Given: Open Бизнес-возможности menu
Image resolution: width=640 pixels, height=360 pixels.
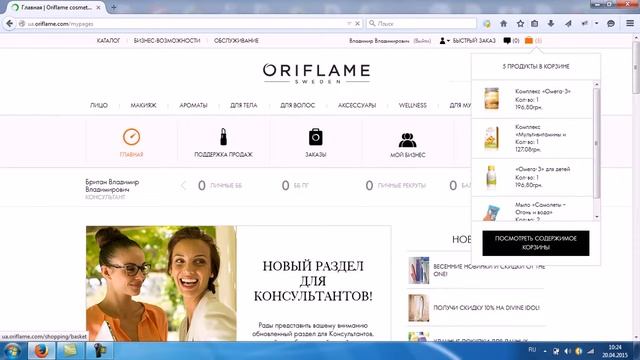Looking at the screenshot, I should point(167,40).
